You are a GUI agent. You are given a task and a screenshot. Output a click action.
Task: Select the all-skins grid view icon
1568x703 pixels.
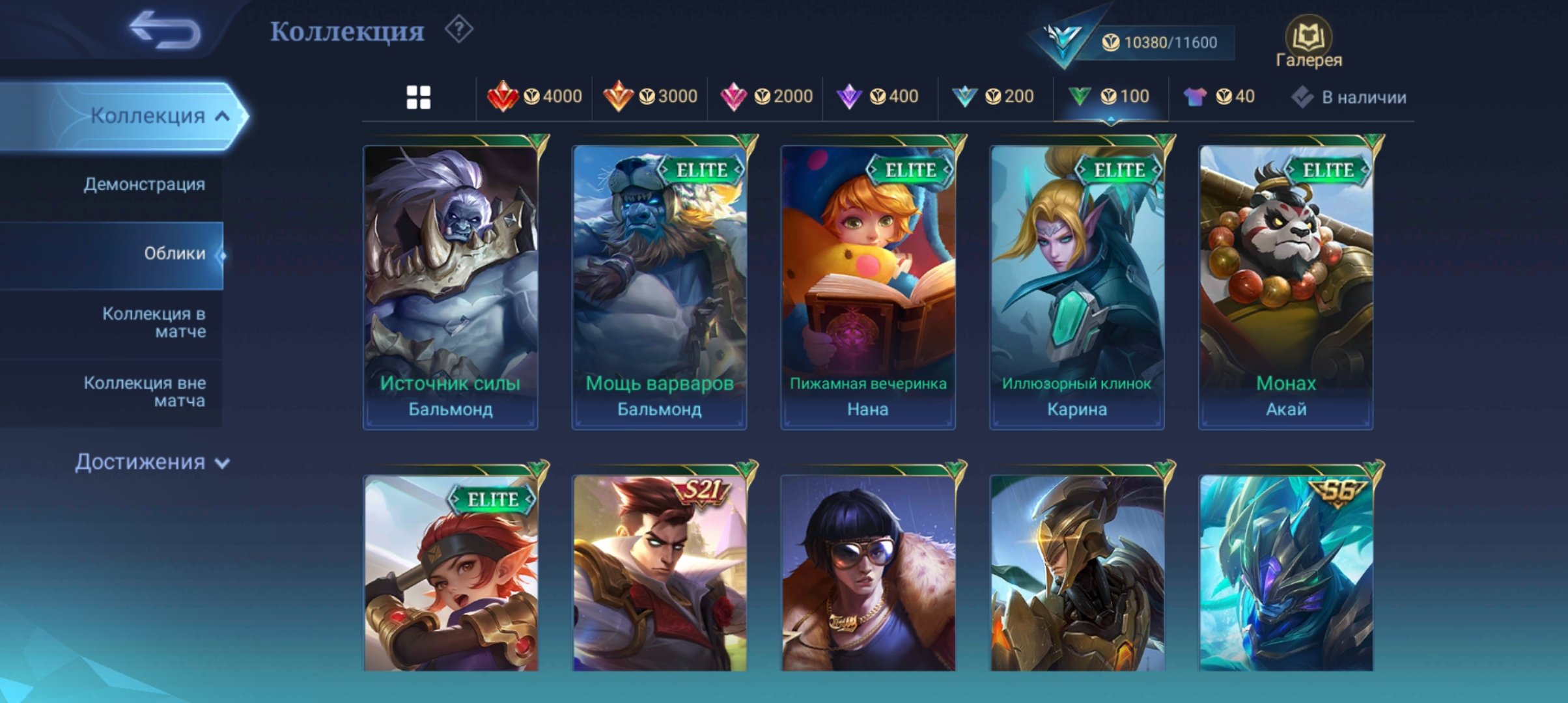418,98
